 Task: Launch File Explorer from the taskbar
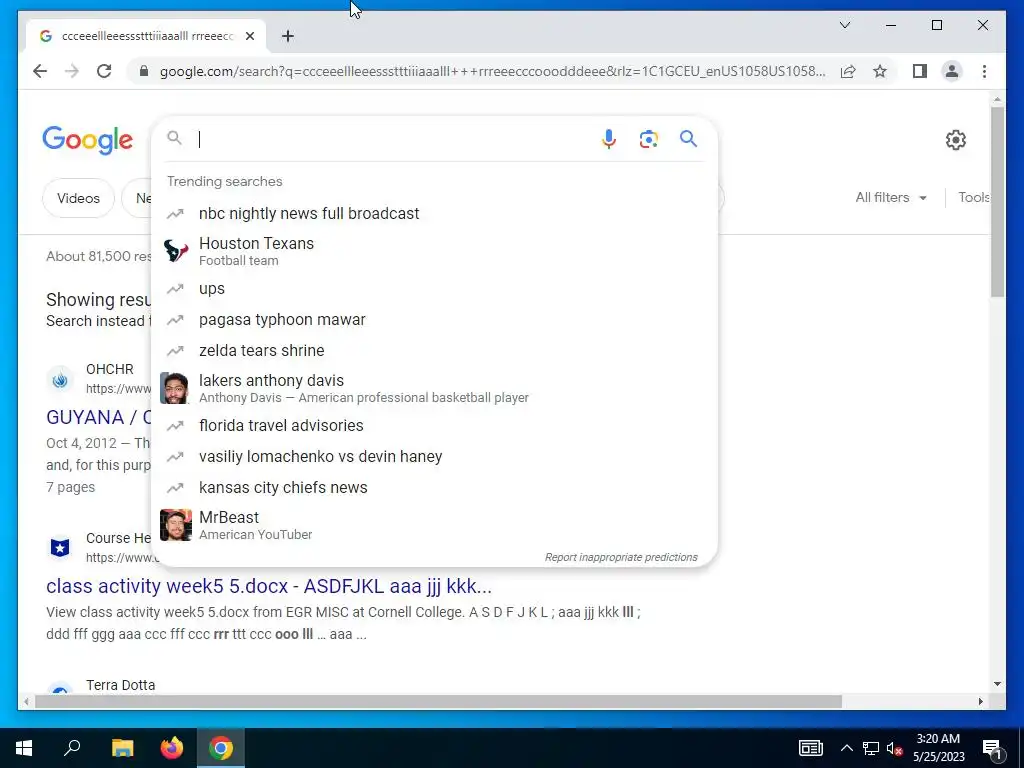[x=122, y=748]
